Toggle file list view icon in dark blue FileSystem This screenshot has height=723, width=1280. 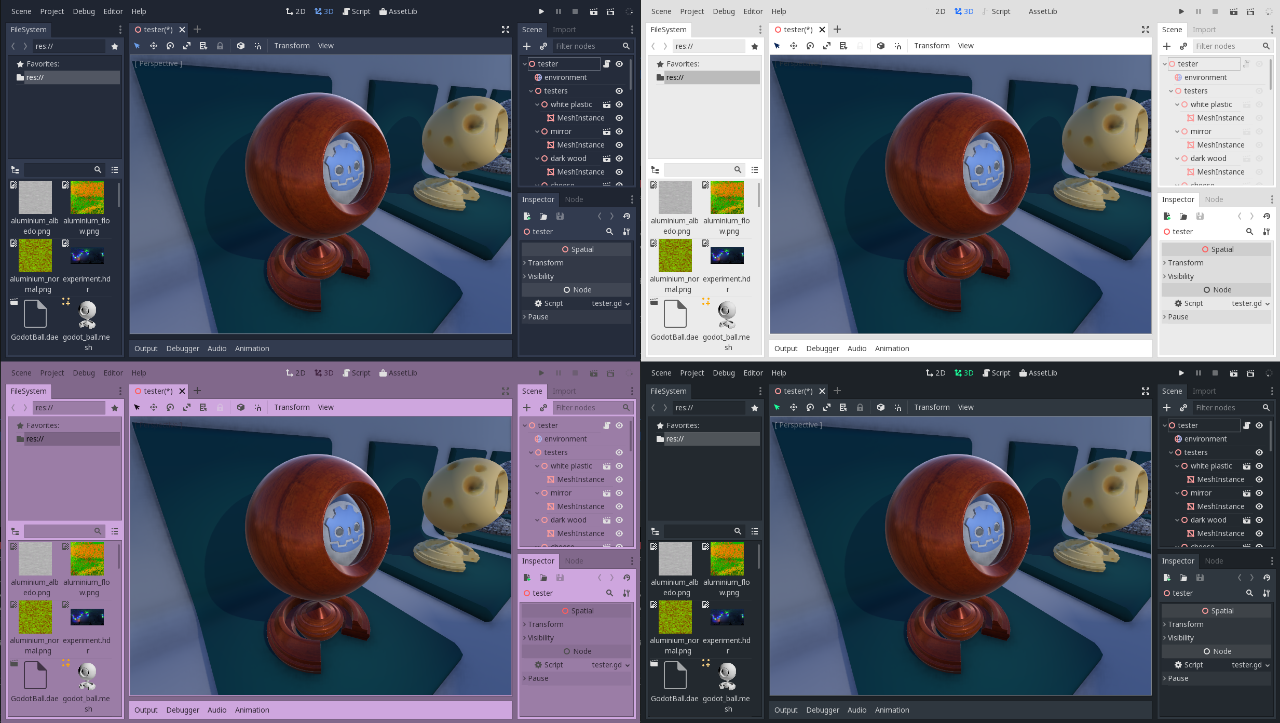tap(114, 170)
